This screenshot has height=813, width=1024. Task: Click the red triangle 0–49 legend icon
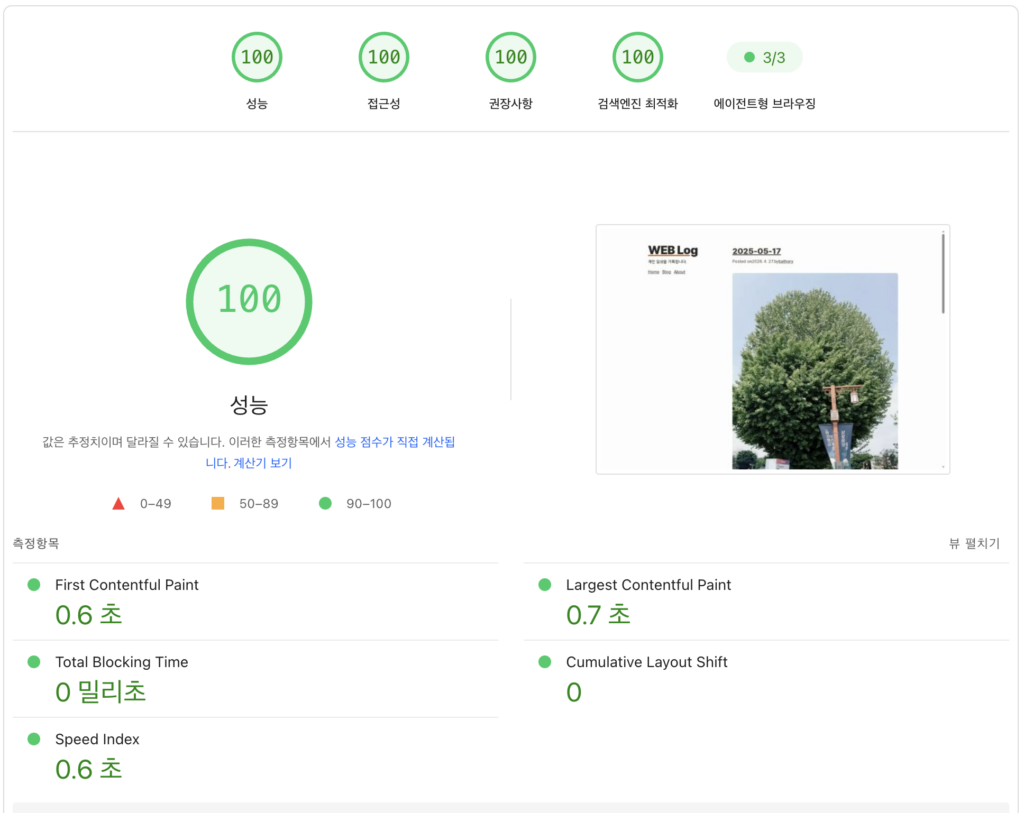(118, 503)
